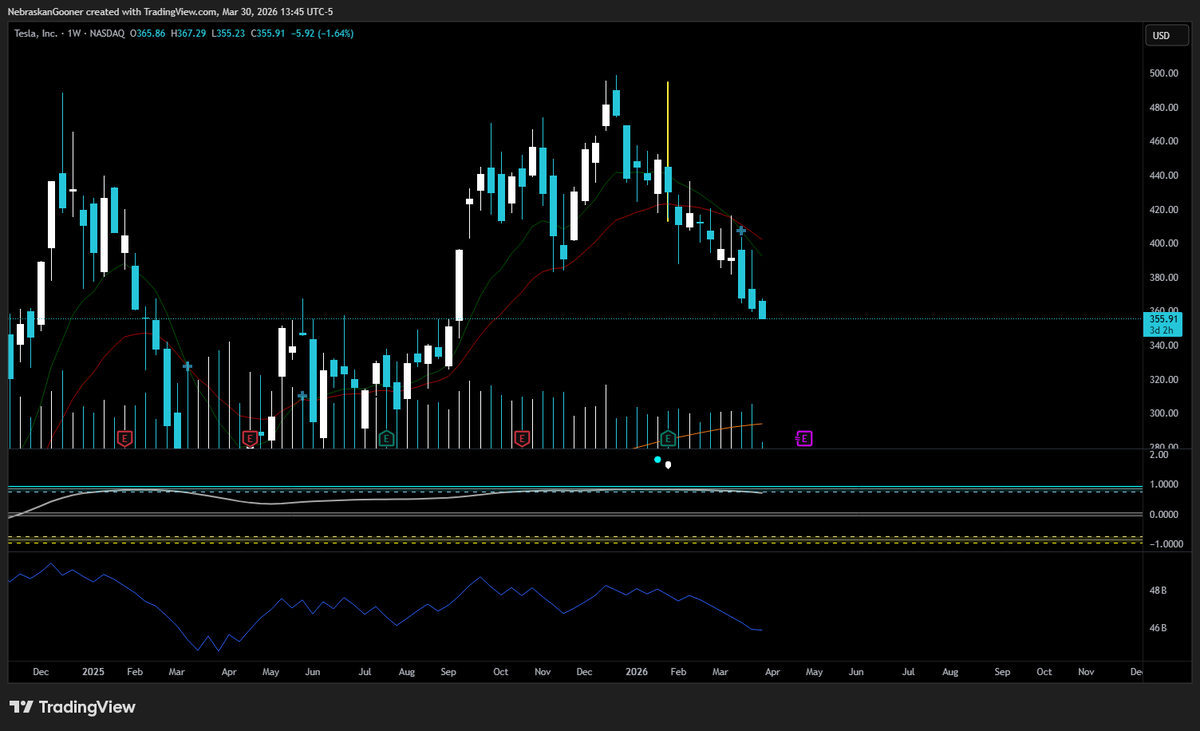Viewport: 1200px width, 731px height.
Task: Click the purple upcoming earnings marker
Action: click(804, 438)
